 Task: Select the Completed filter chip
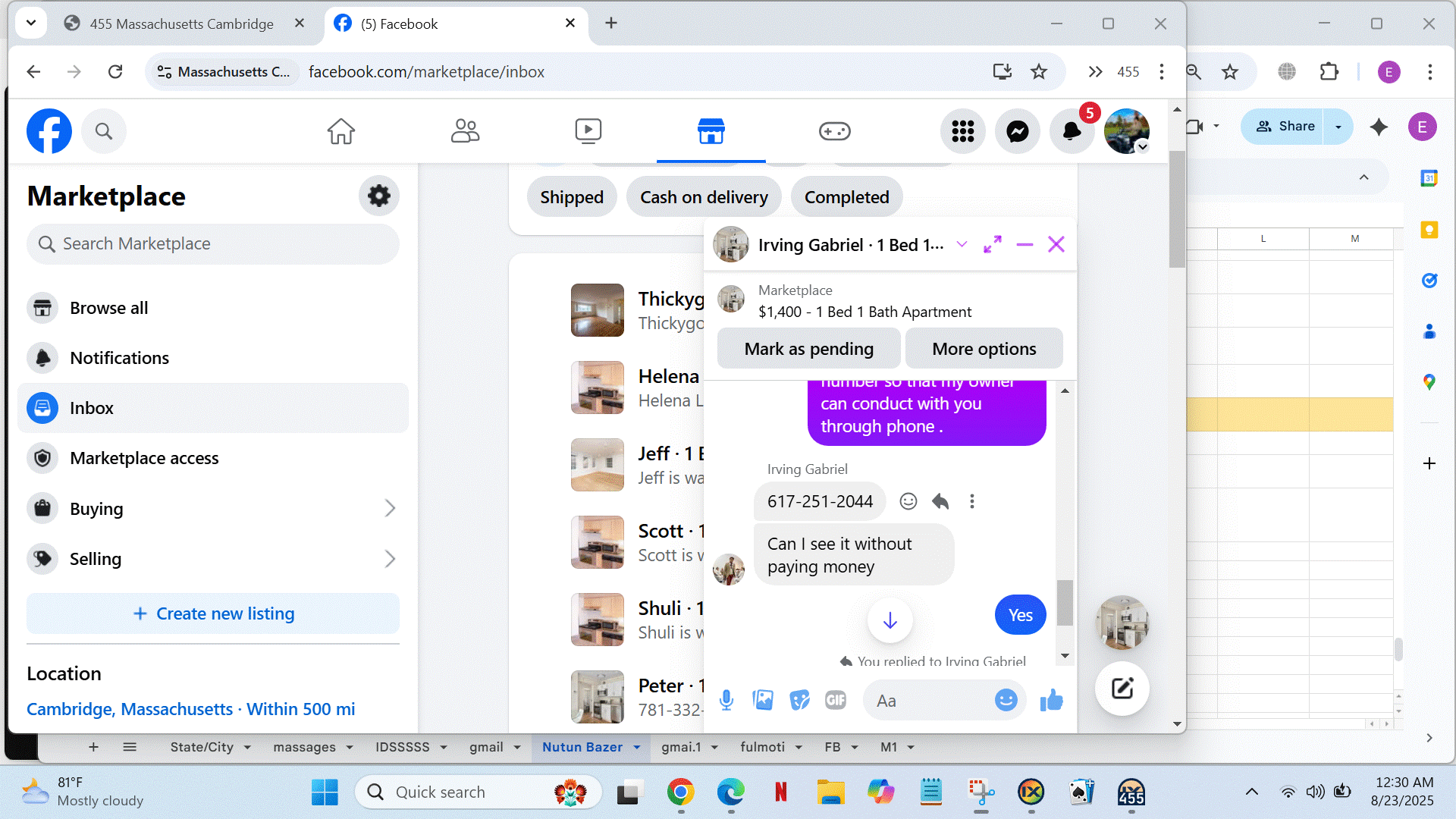[846, 197]
